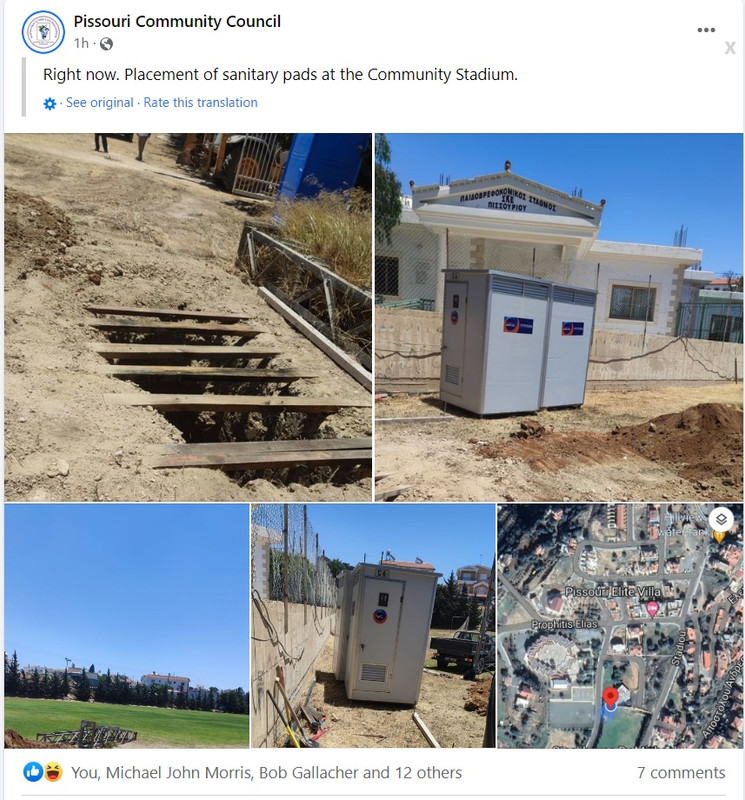Click the blue thumbs-up reaction icon
745x800 pixels.
pos(33,772)
